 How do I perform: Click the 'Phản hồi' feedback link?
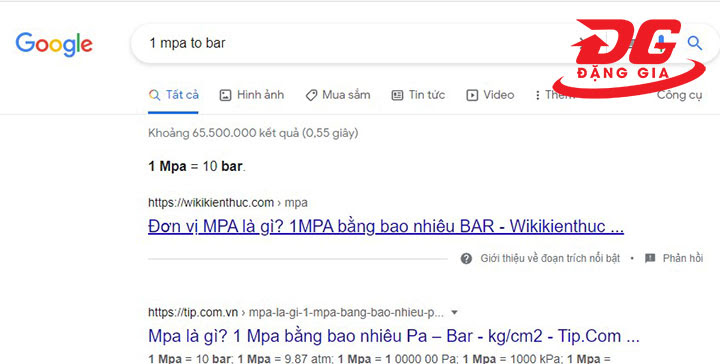pos(683,258)
